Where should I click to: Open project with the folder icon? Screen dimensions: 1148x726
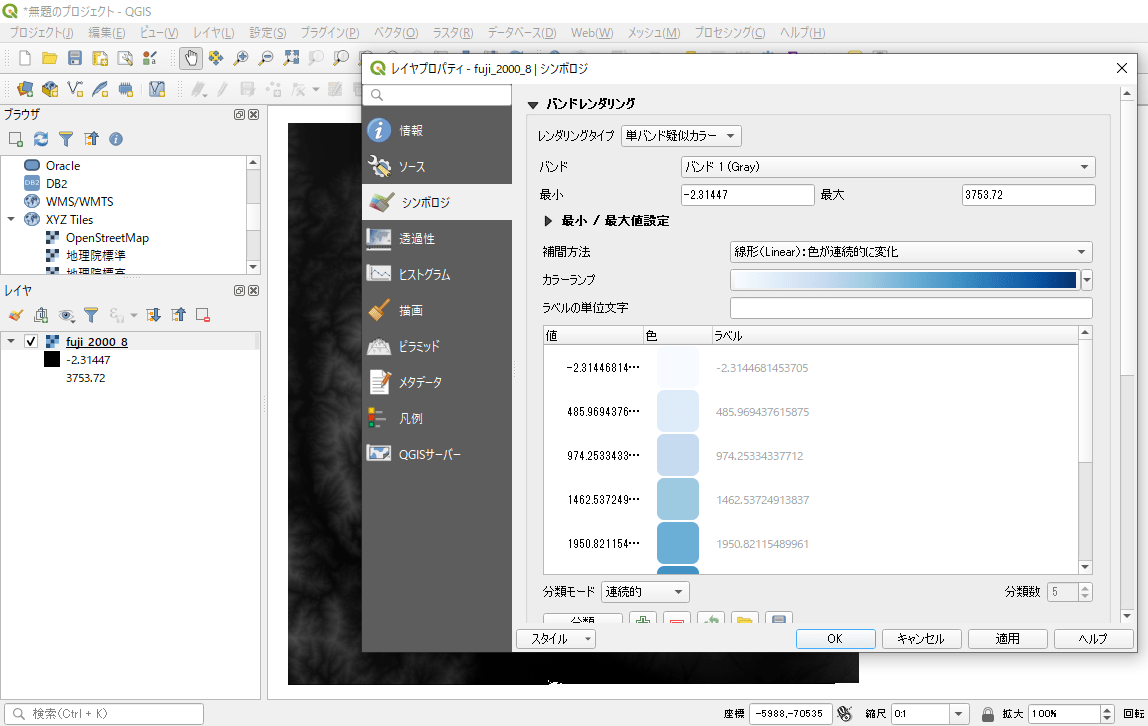pos(50,58)
